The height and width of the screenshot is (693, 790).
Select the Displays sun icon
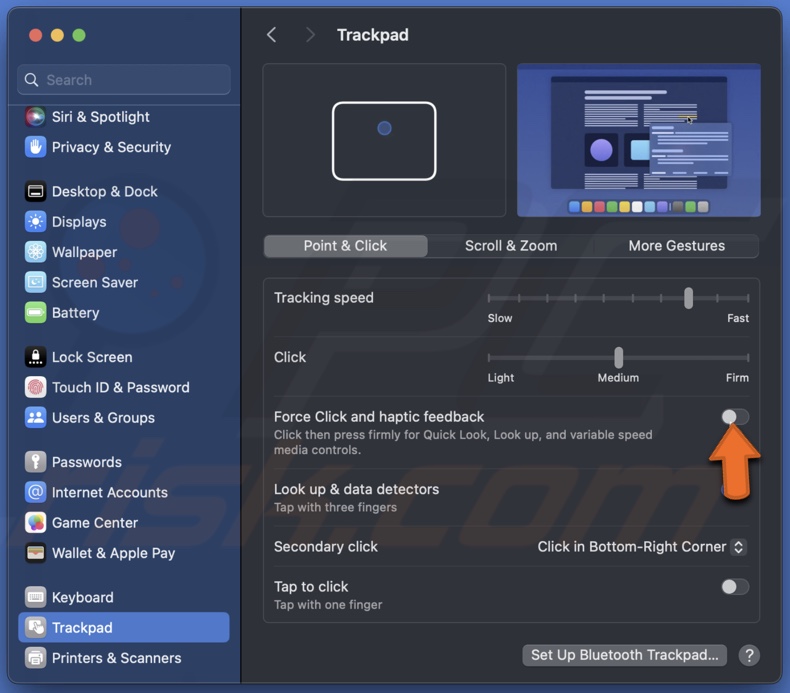tap(35, 222)
